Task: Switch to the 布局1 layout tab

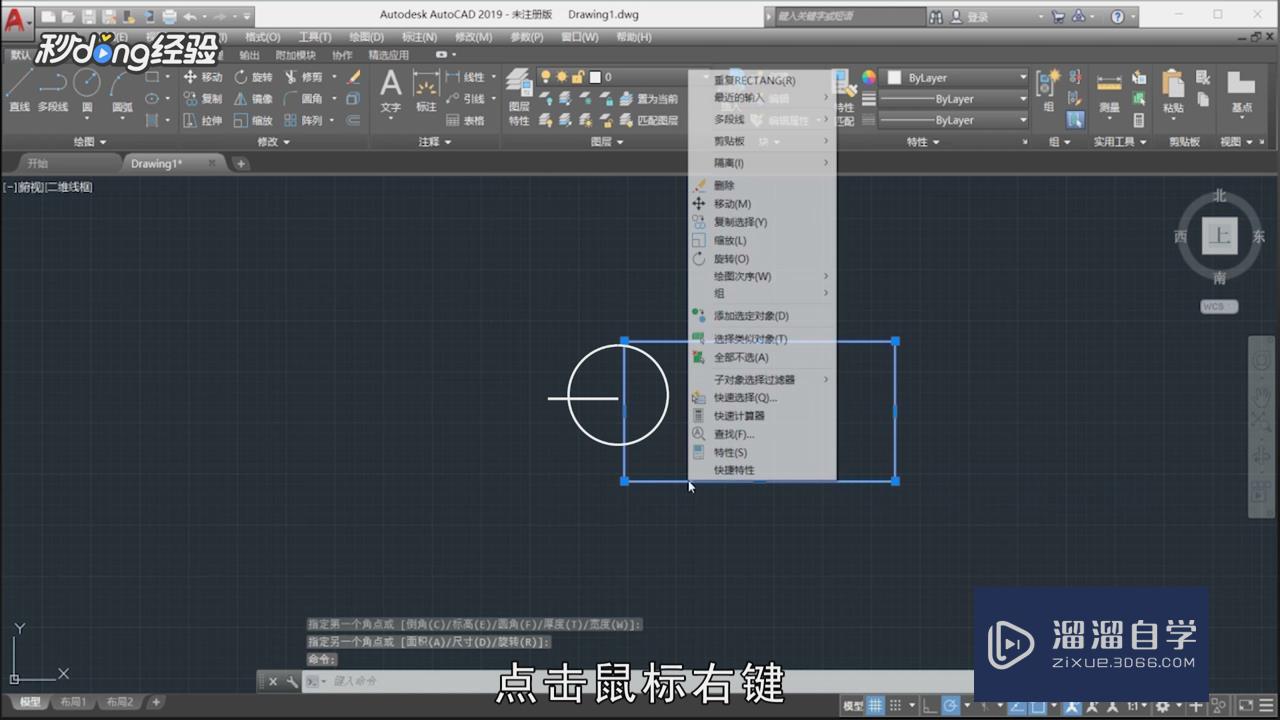Action: [71, 702]
